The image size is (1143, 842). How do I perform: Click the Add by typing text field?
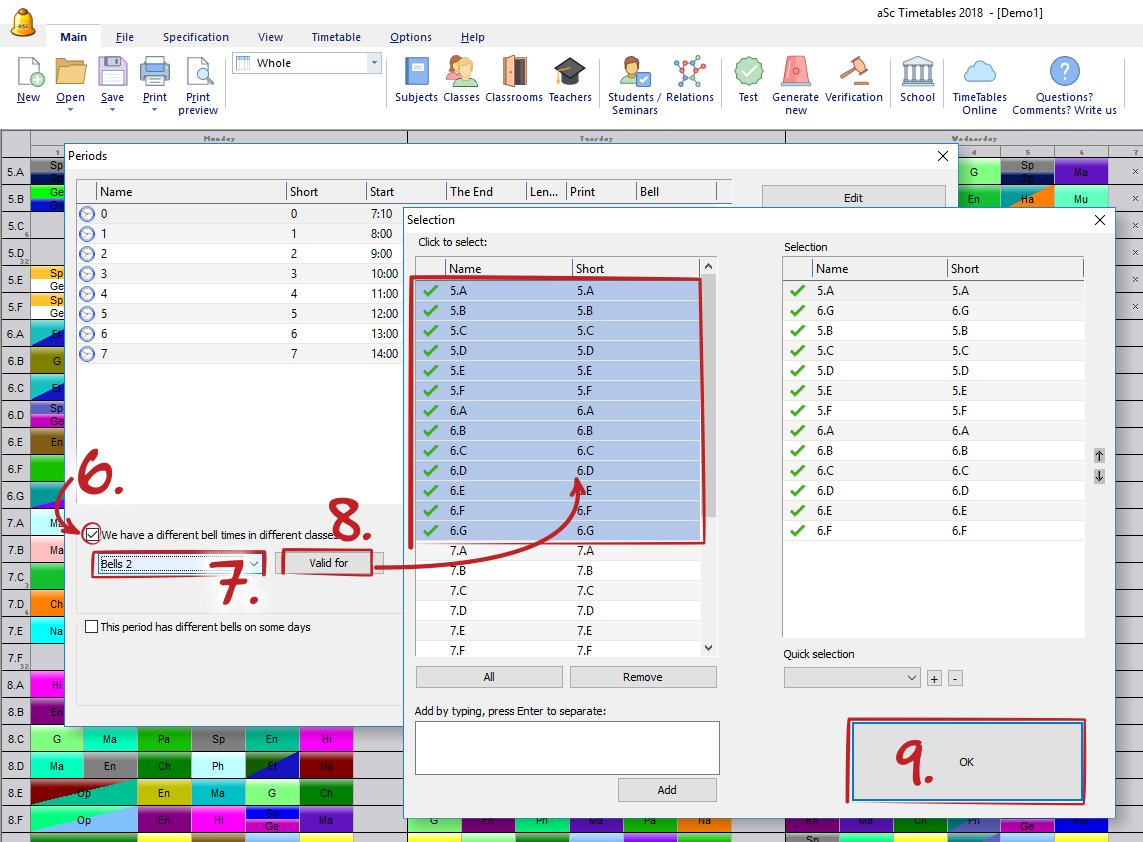click(567, 748)
